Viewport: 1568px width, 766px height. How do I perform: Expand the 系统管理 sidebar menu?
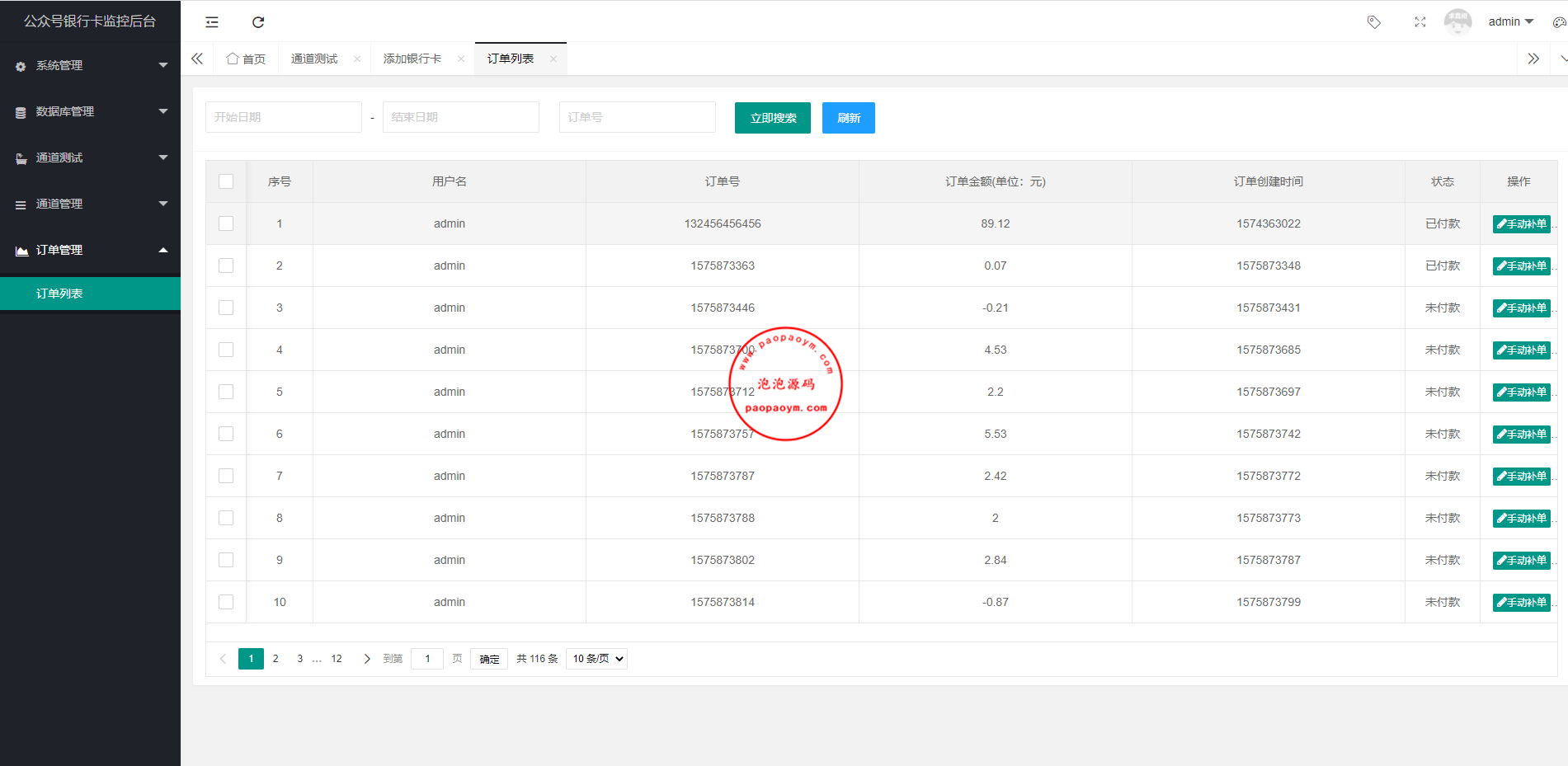click(x=90, y=65)
